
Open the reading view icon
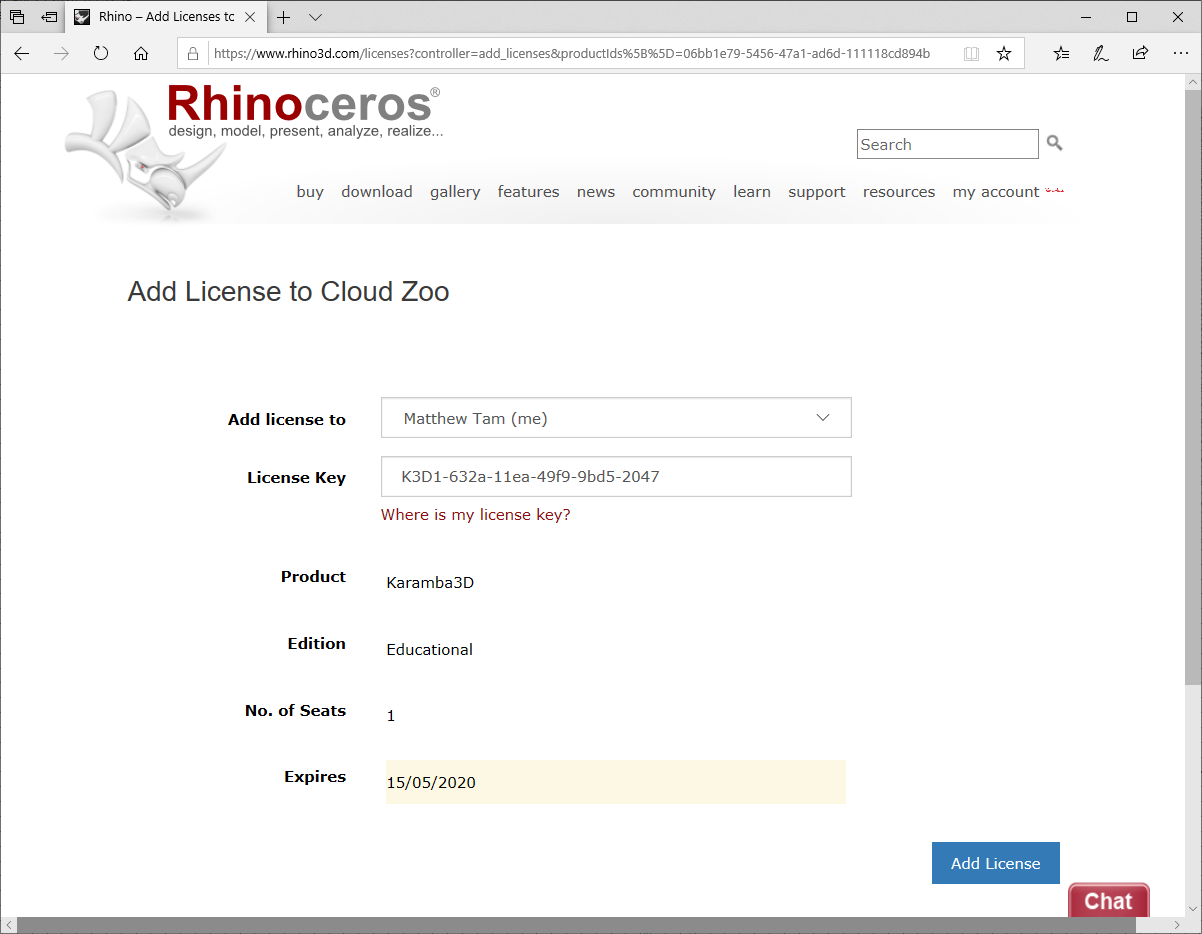[x=971, y=54]
